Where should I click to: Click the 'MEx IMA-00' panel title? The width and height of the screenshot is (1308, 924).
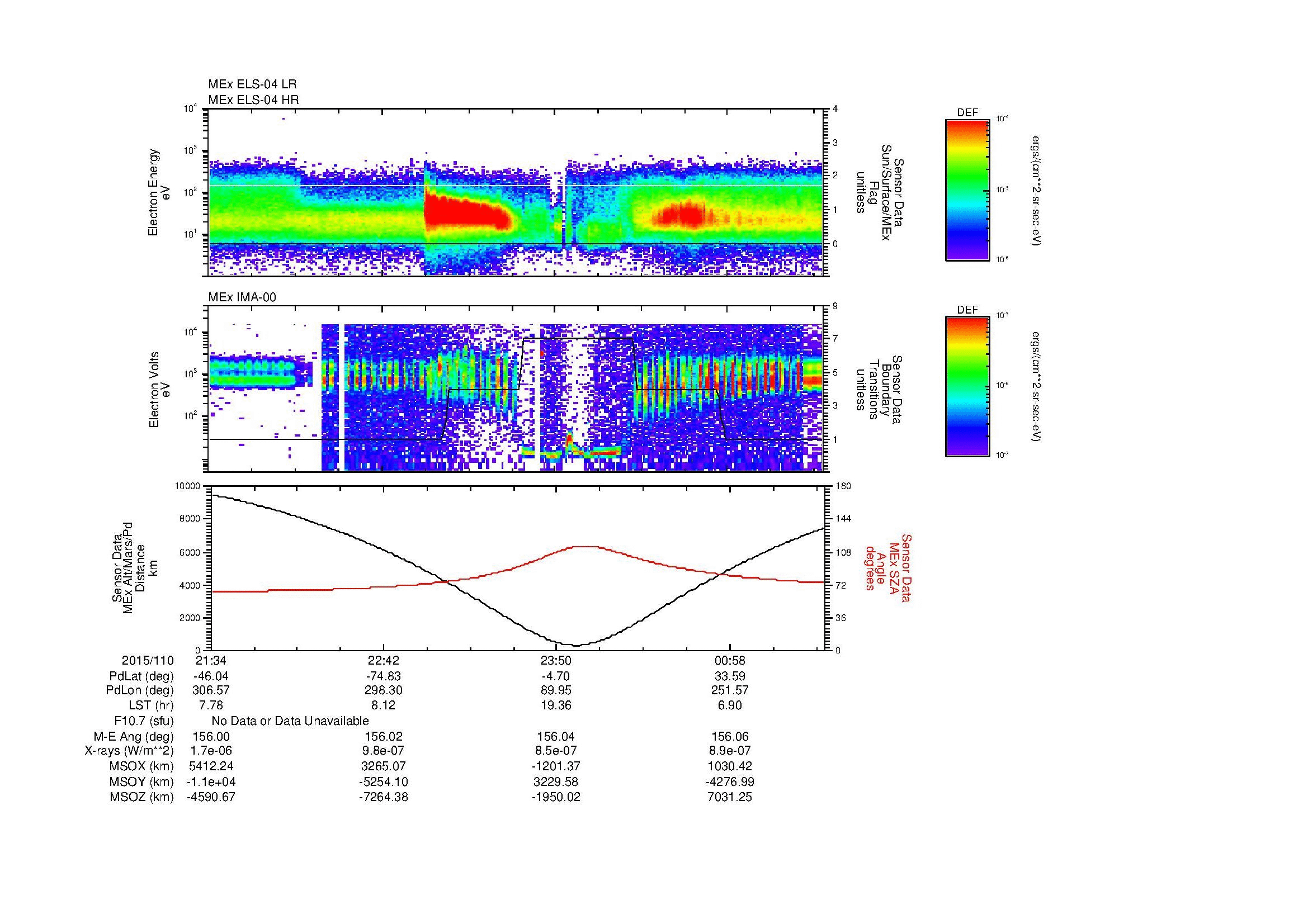coord(242,297)
